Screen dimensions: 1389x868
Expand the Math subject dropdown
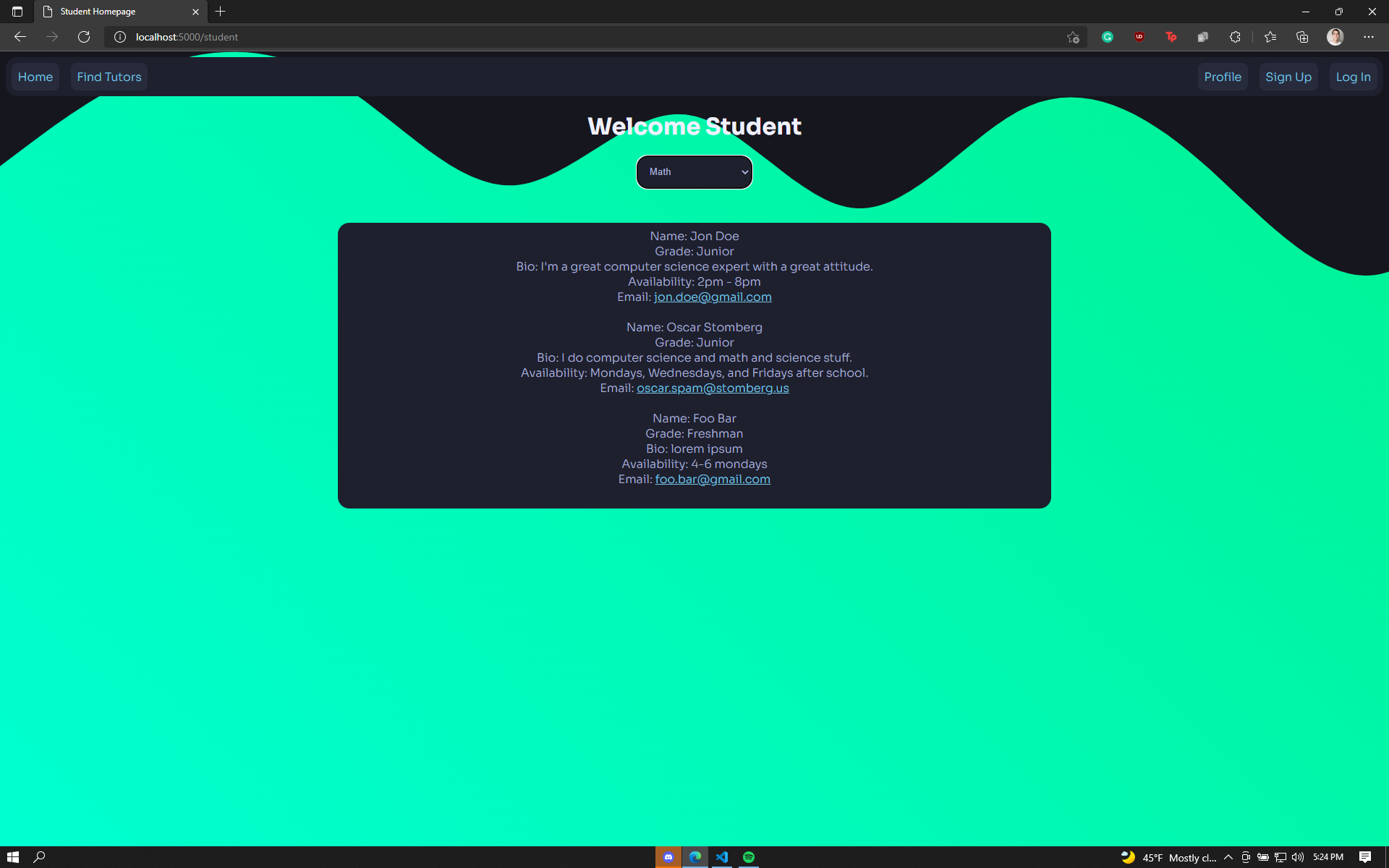694,172
